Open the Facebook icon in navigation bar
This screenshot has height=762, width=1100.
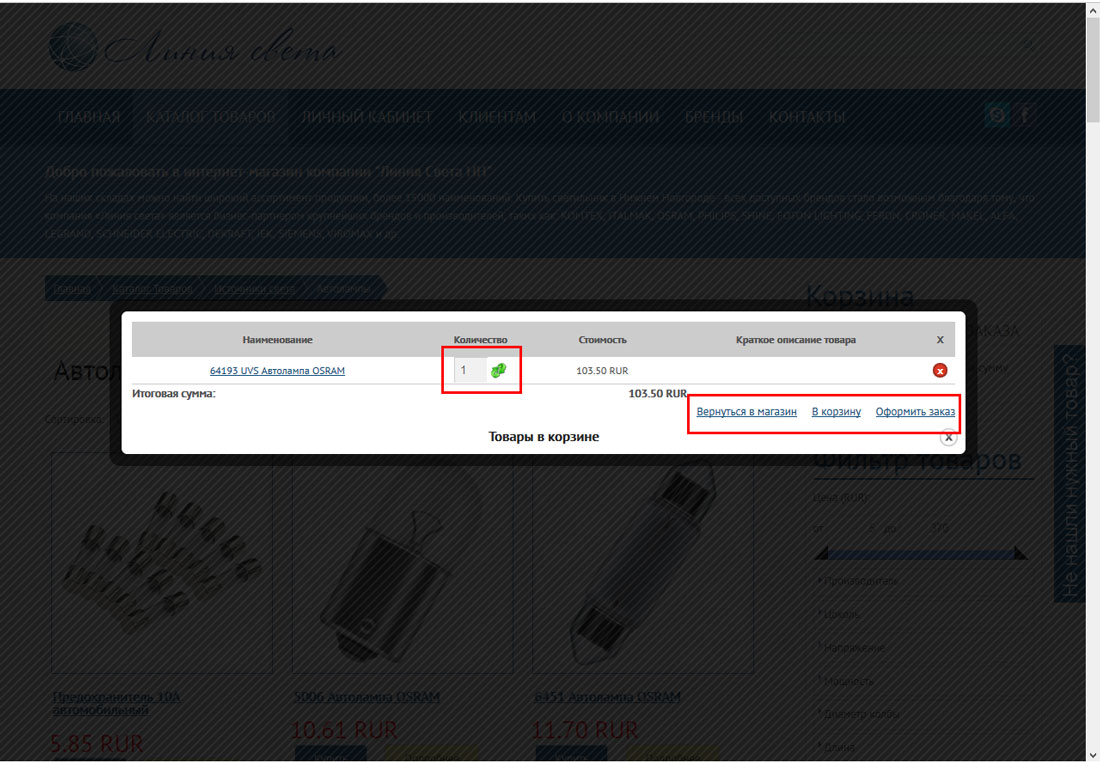(1024, 114)
